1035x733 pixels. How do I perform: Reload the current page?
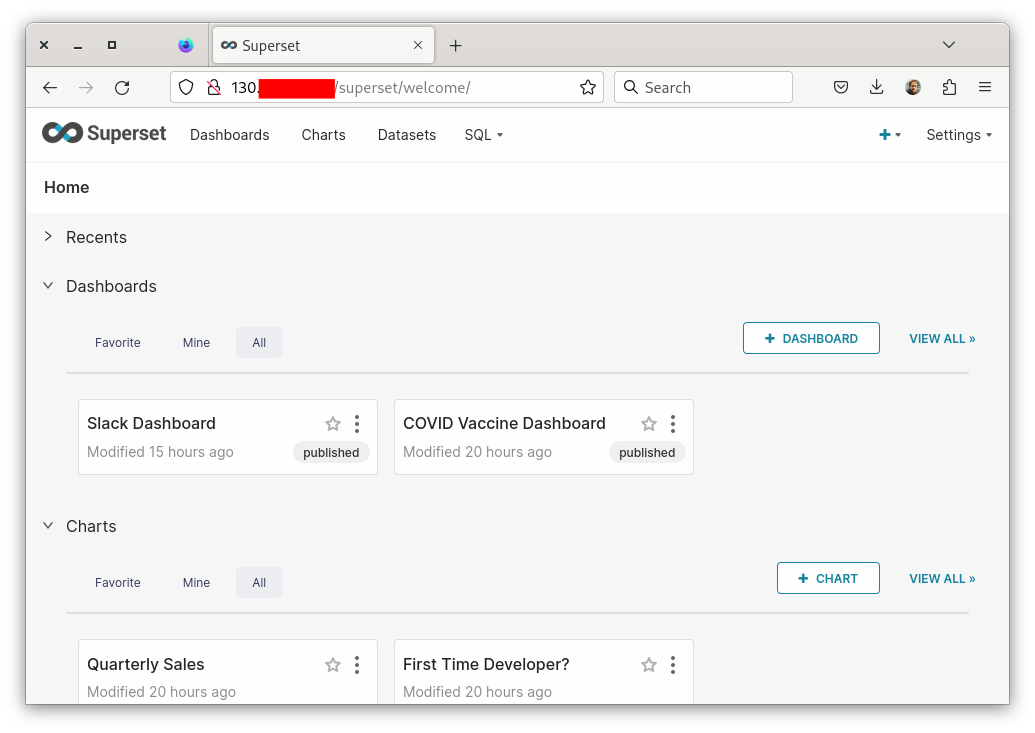[122, 88]
